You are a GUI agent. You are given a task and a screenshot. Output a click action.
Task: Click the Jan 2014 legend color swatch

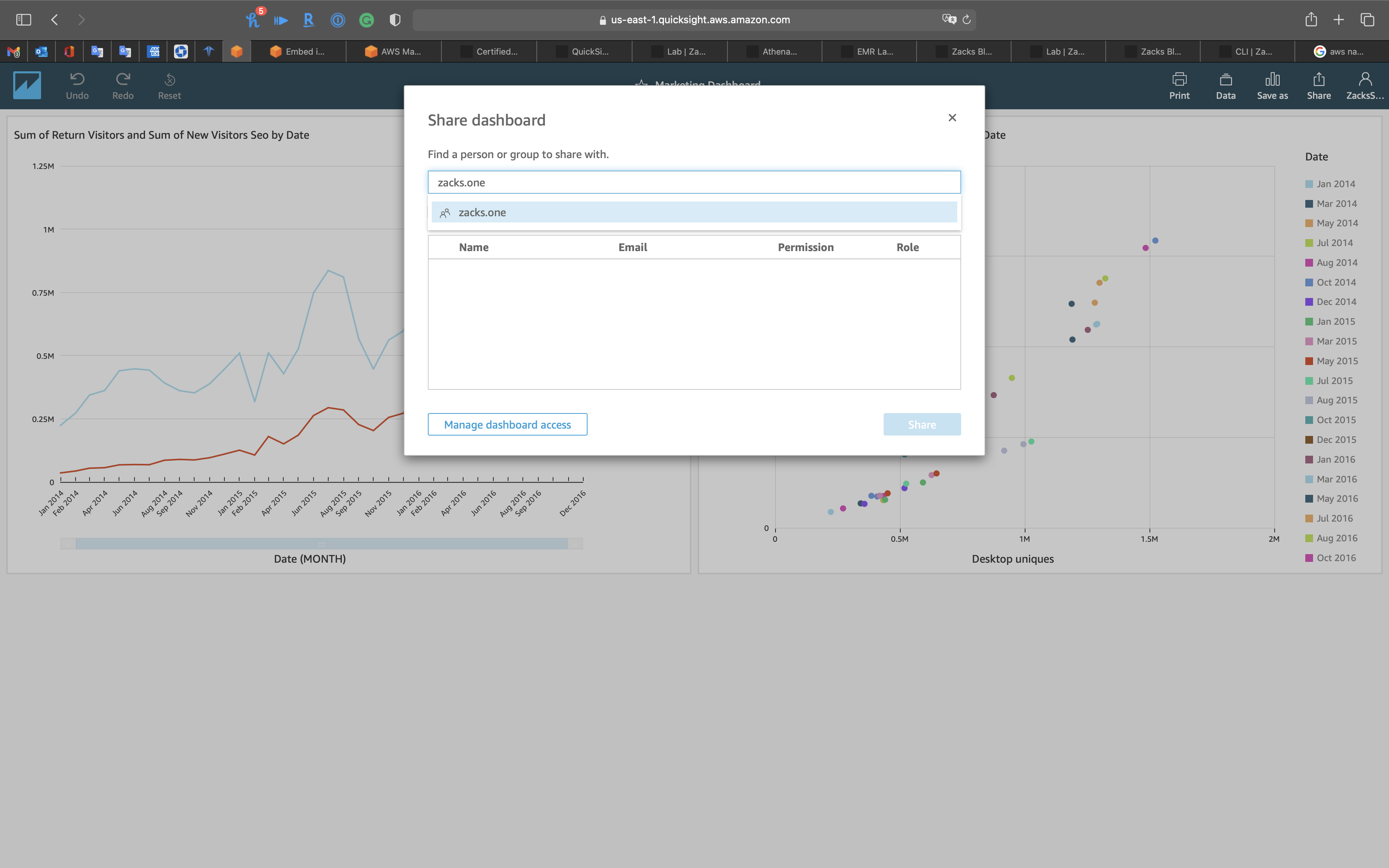coord(1309,184)
